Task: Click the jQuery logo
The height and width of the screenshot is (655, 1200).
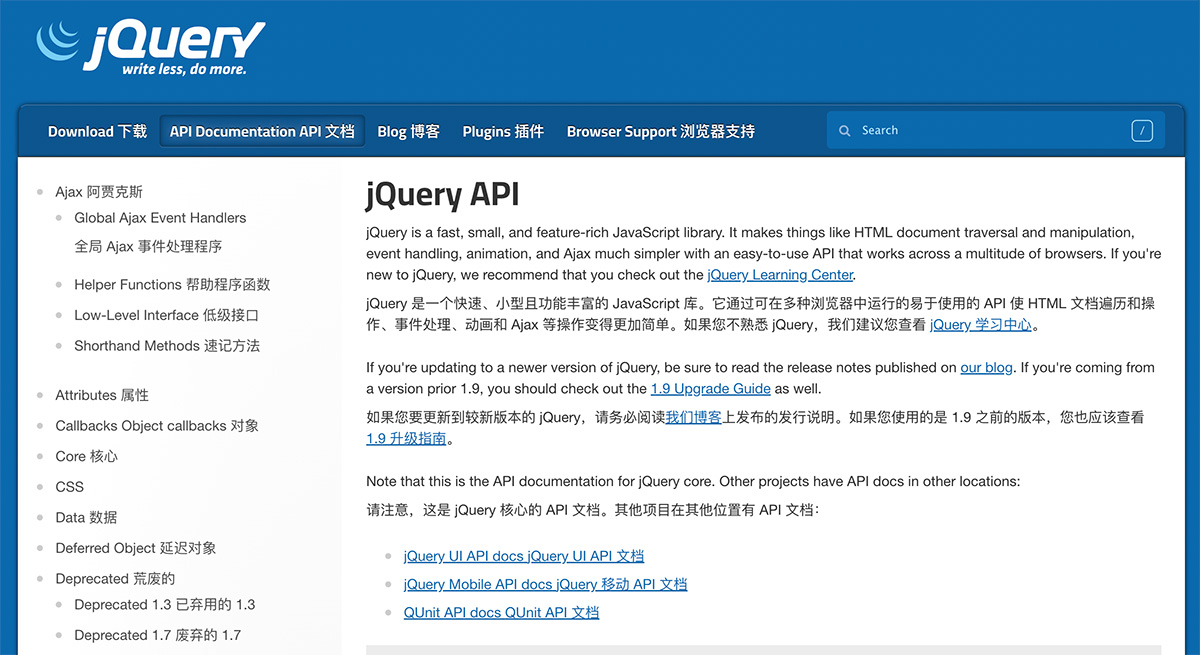Action: (x=151, y=45)
